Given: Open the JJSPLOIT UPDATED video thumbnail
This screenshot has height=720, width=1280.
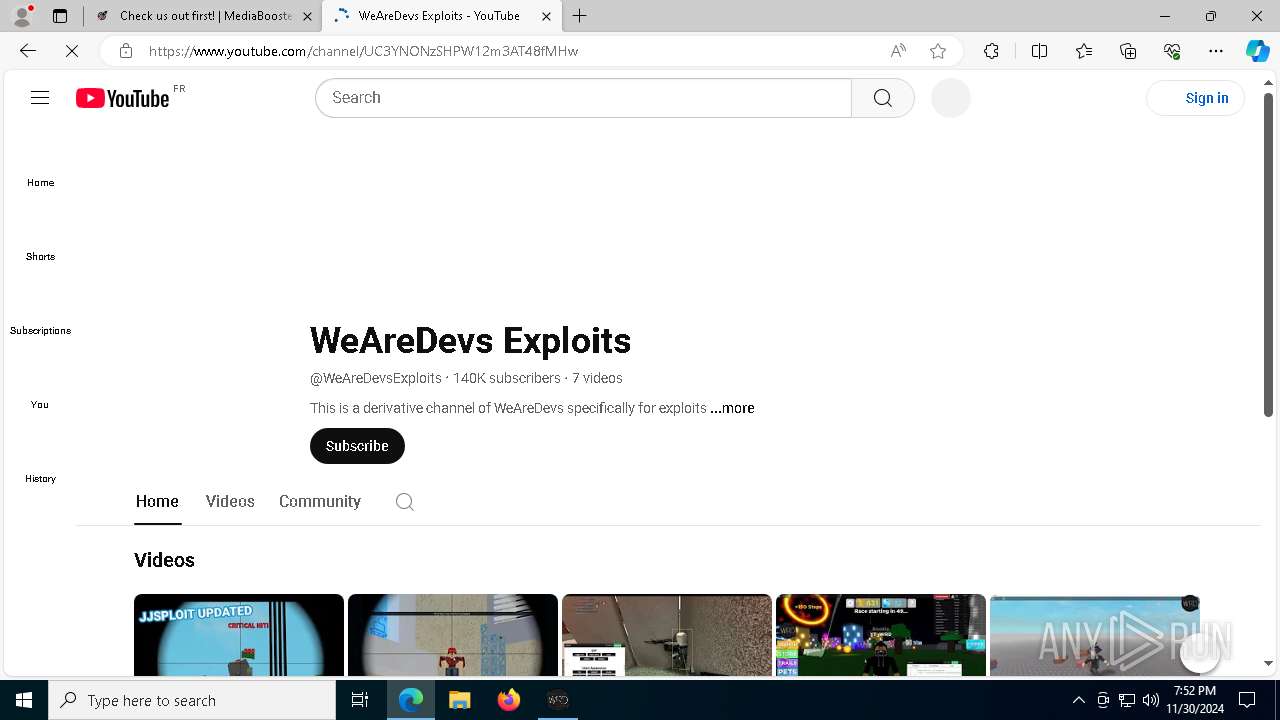Looking at the screenshot, I should pos(239,635).
